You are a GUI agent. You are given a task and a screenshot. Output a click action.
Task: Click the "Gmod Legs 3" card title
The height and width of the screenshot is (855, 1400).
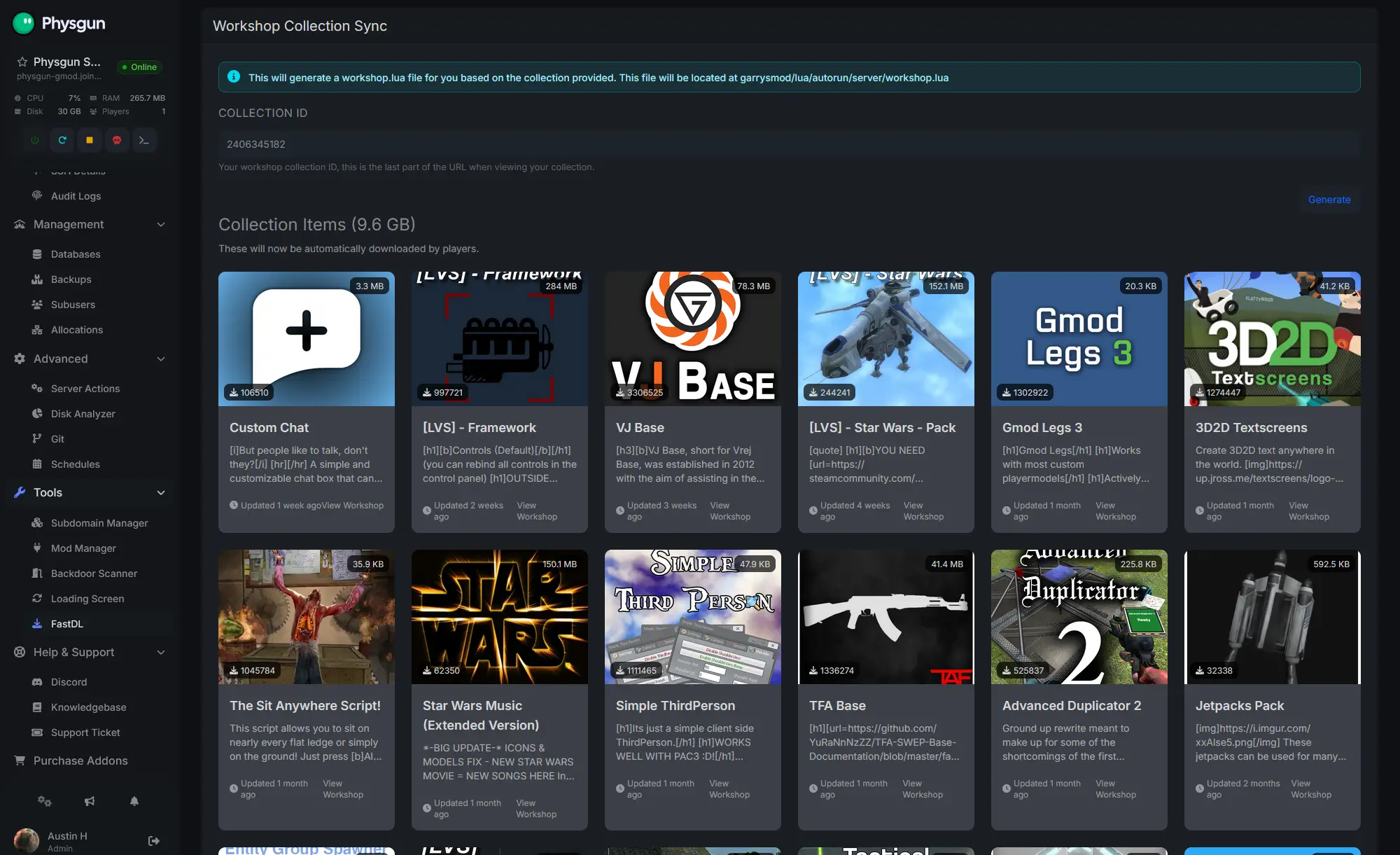tap(1042, 428)
